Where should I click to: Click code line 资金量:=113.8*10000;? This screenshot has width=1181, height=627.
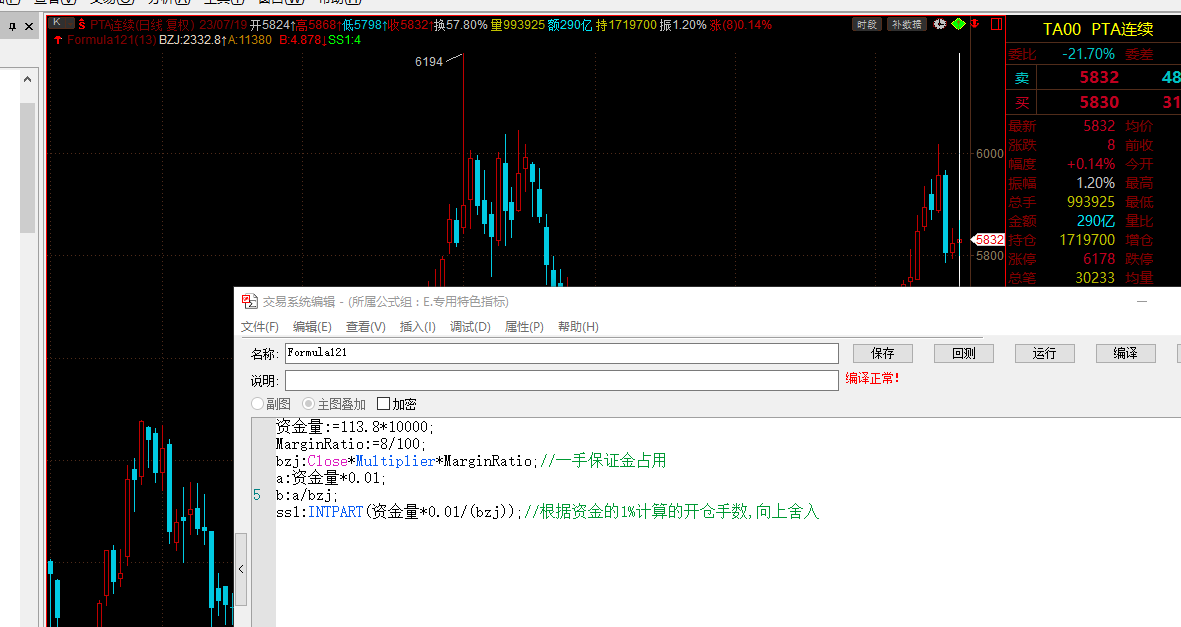point(355,427)
